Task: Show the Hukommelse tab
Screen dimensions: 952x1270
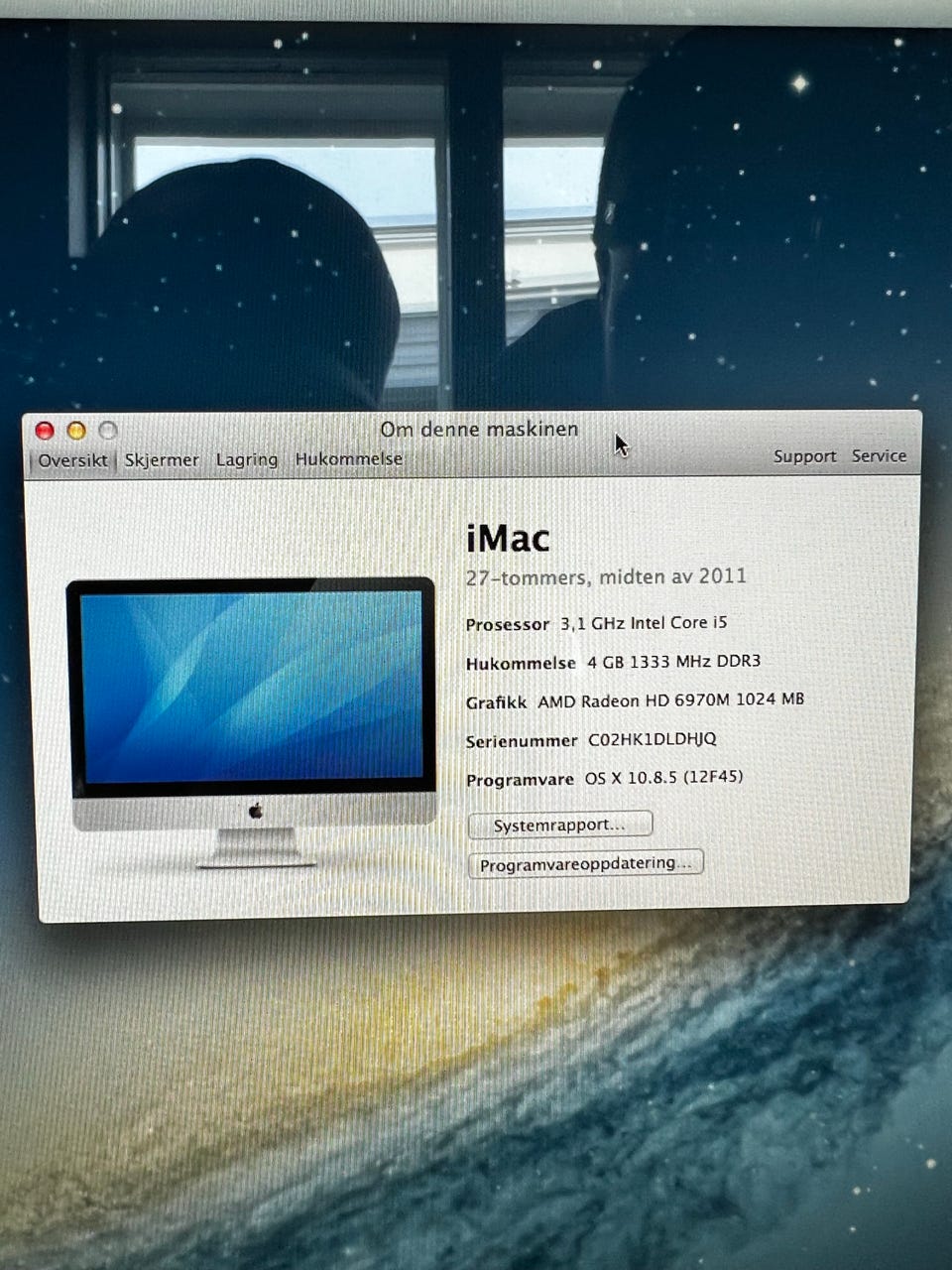Action: click(x=349, y=458)
